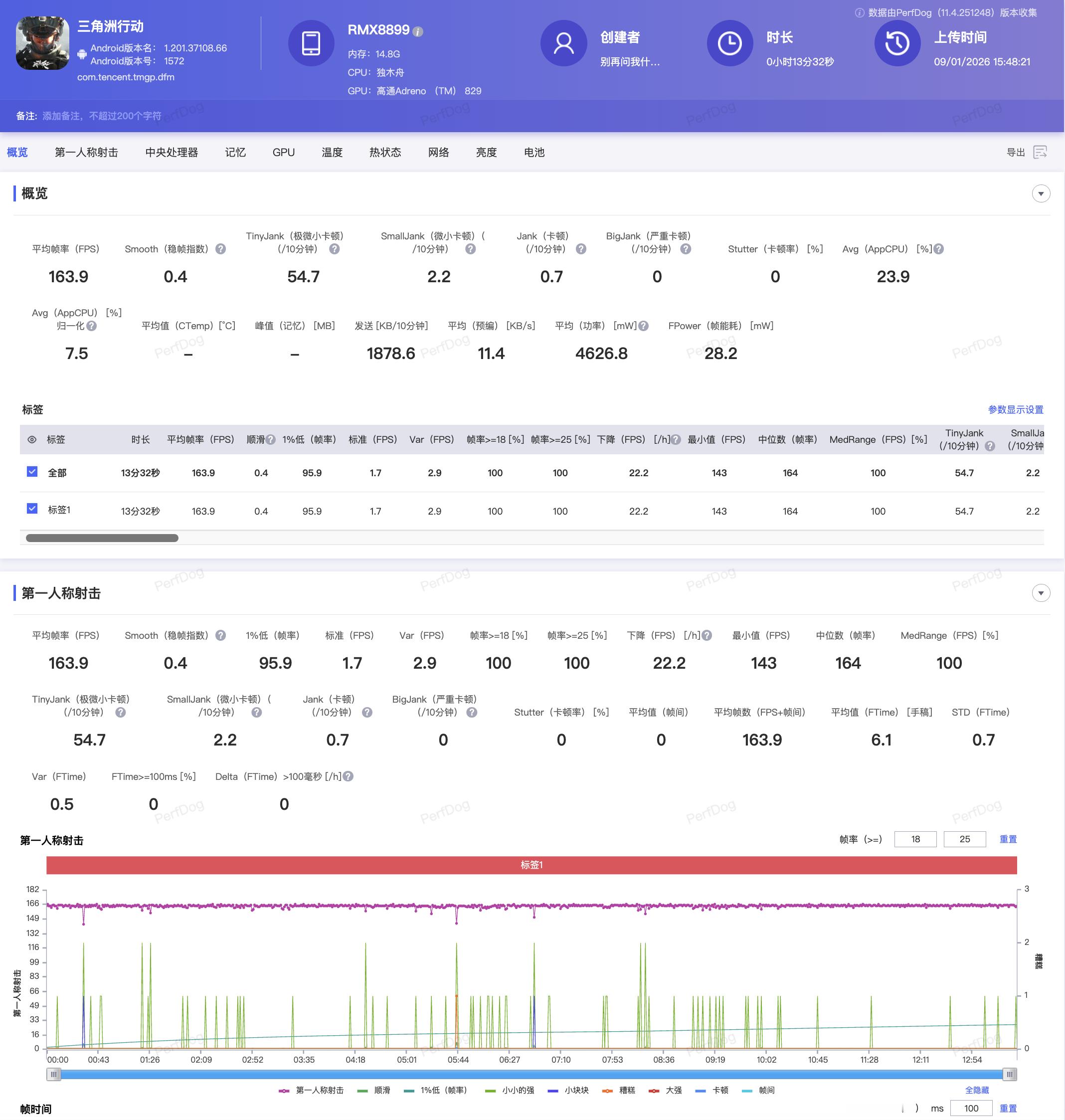1065x1120 pixels.
Task: Click help icon beside BigJank overview metric
Action: 686,249
